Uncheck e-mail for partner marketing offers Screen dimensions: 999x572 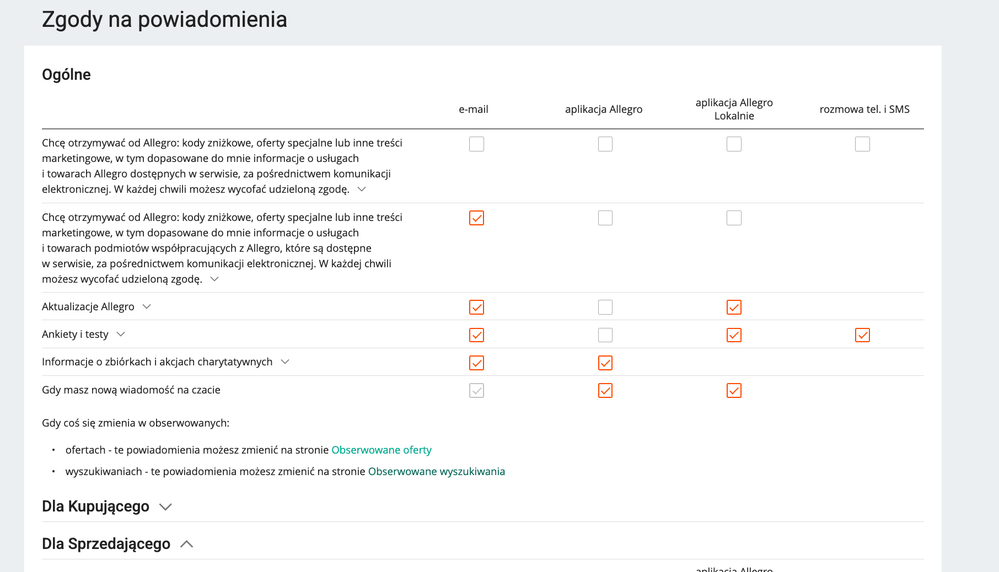click(x=477, y=218)
